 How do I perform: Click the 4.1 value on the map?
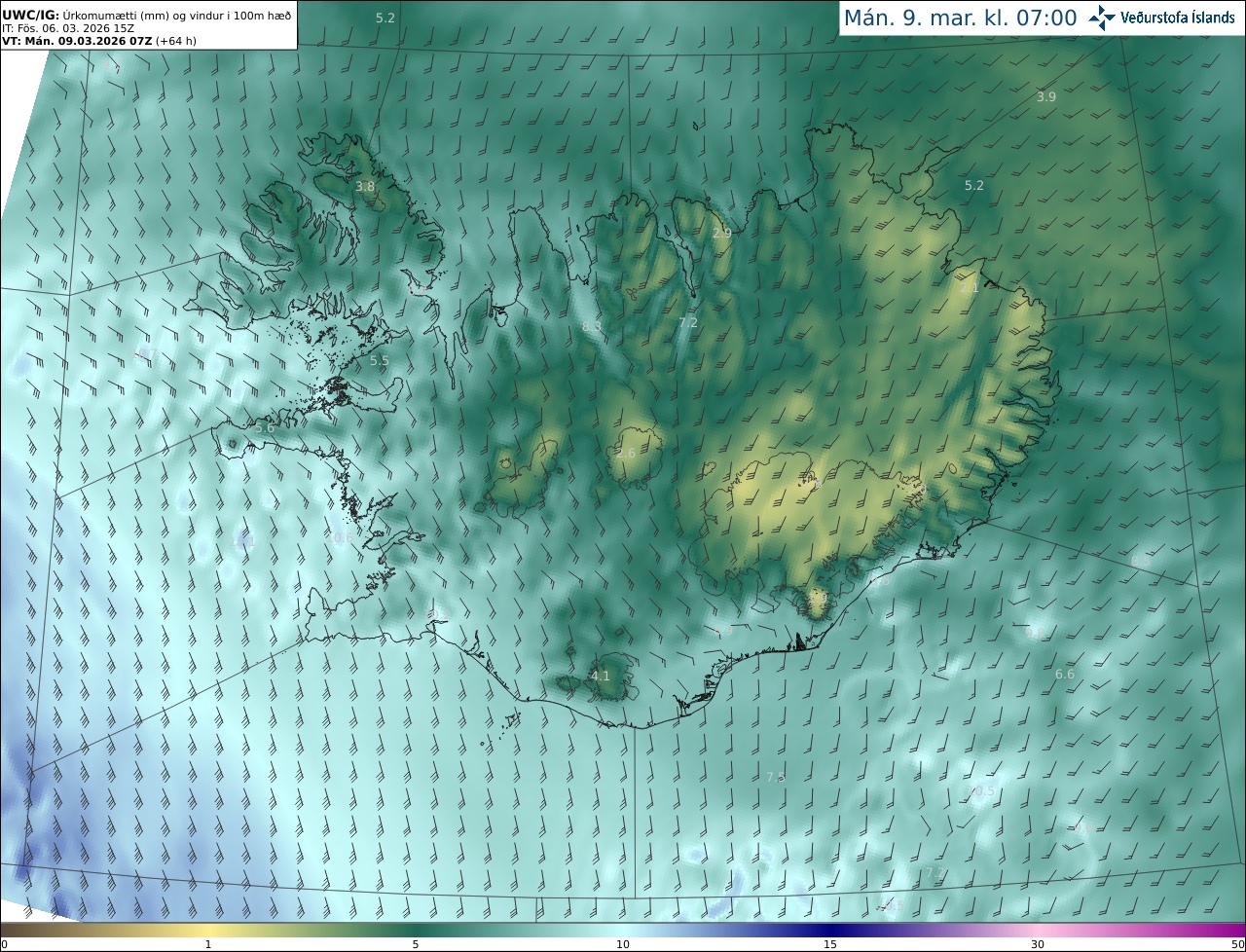click(601, 676)
